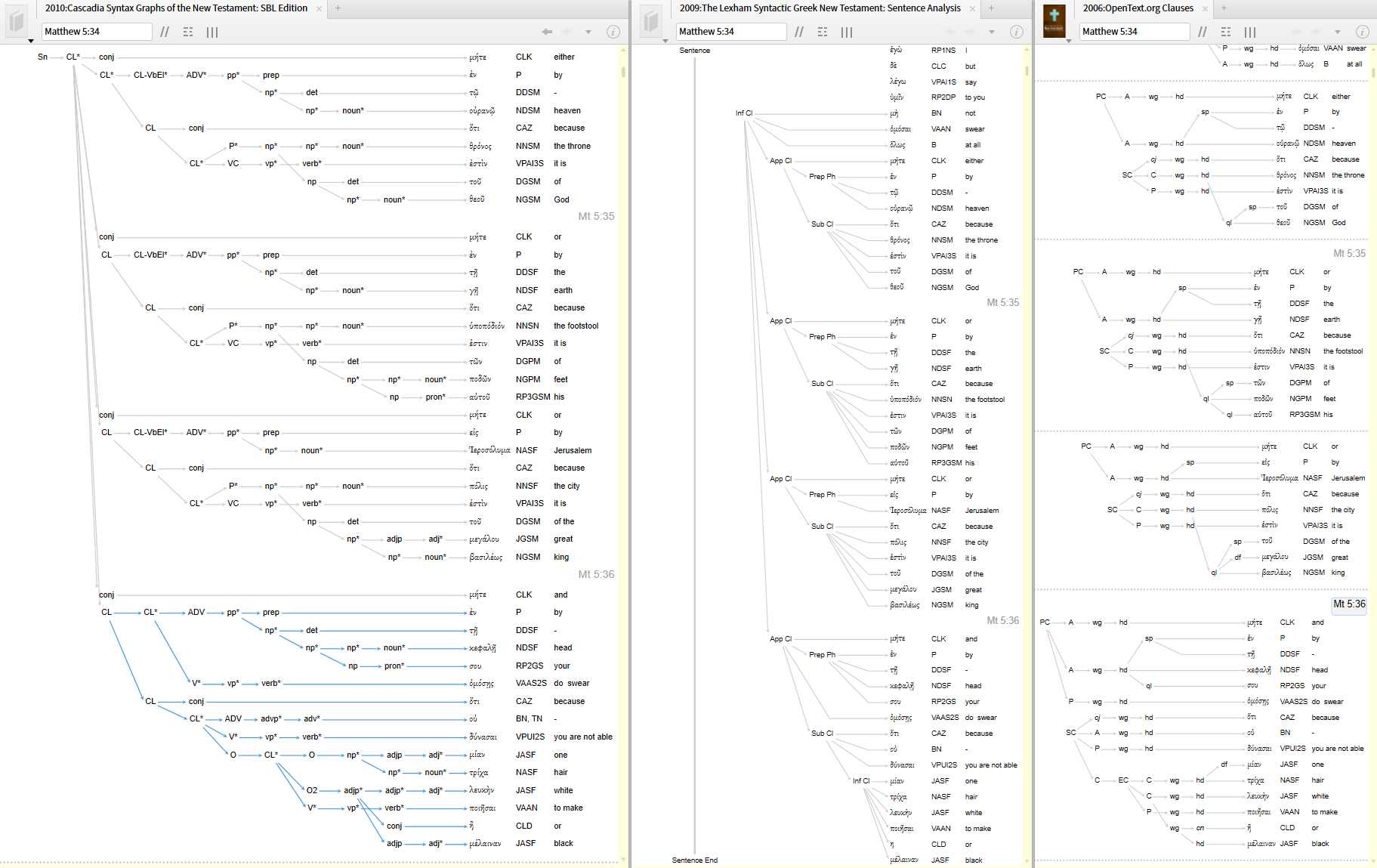This screenshot has height=868, width=1377.
Task: Toggle multi-column view icon in Lexham panel
Action: coord(847,32)
